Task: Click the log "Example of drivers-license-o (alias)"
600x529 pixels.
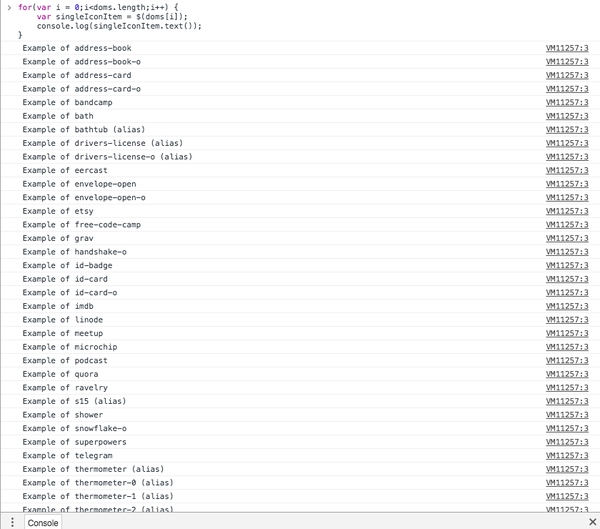Action: 107,157
